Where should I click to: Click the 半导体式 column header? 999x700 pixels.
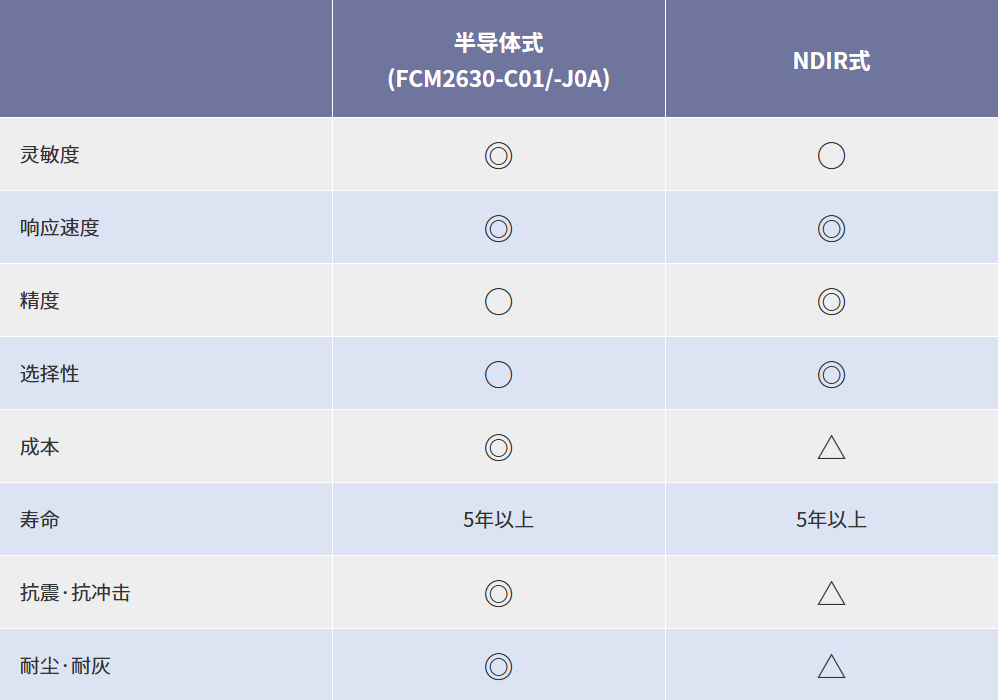coord(498,60)
